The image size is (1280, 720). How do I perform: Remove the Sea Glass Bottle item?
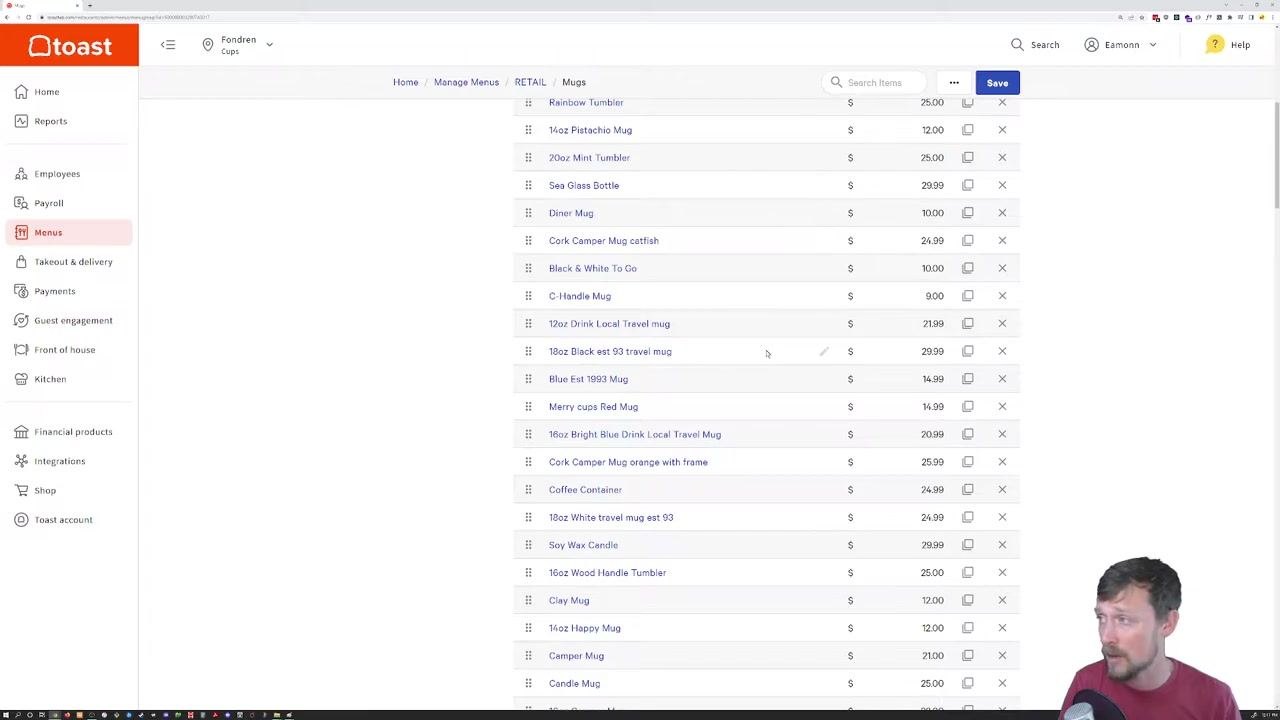[x=1002, y=185]
